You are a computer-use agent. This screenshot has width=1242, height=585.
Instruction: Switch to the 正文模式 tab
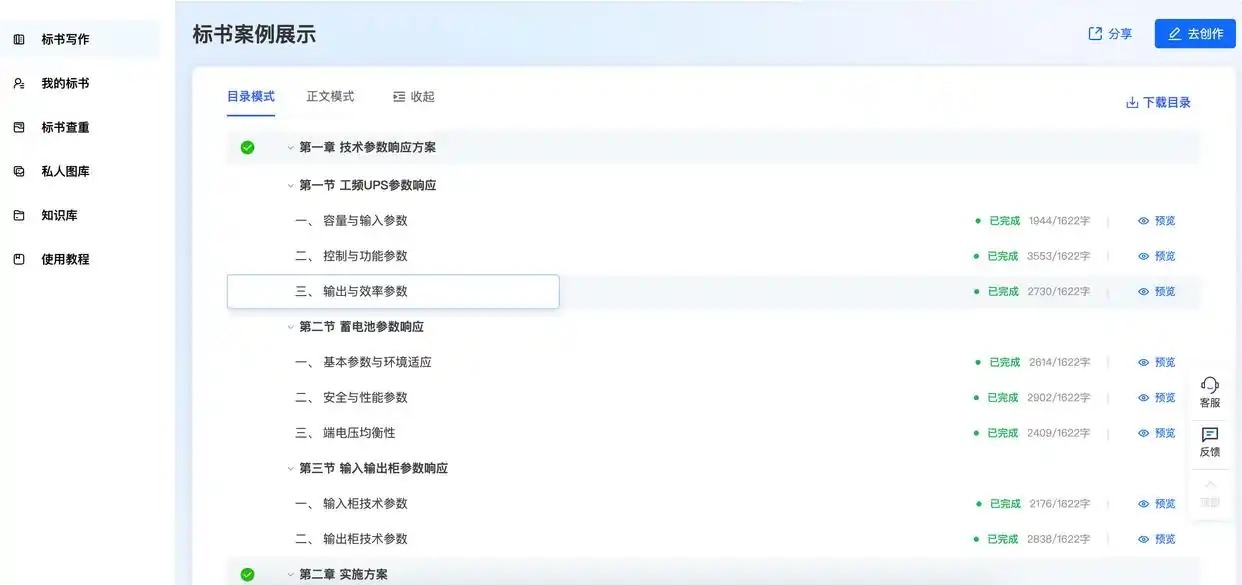point(330,96)
